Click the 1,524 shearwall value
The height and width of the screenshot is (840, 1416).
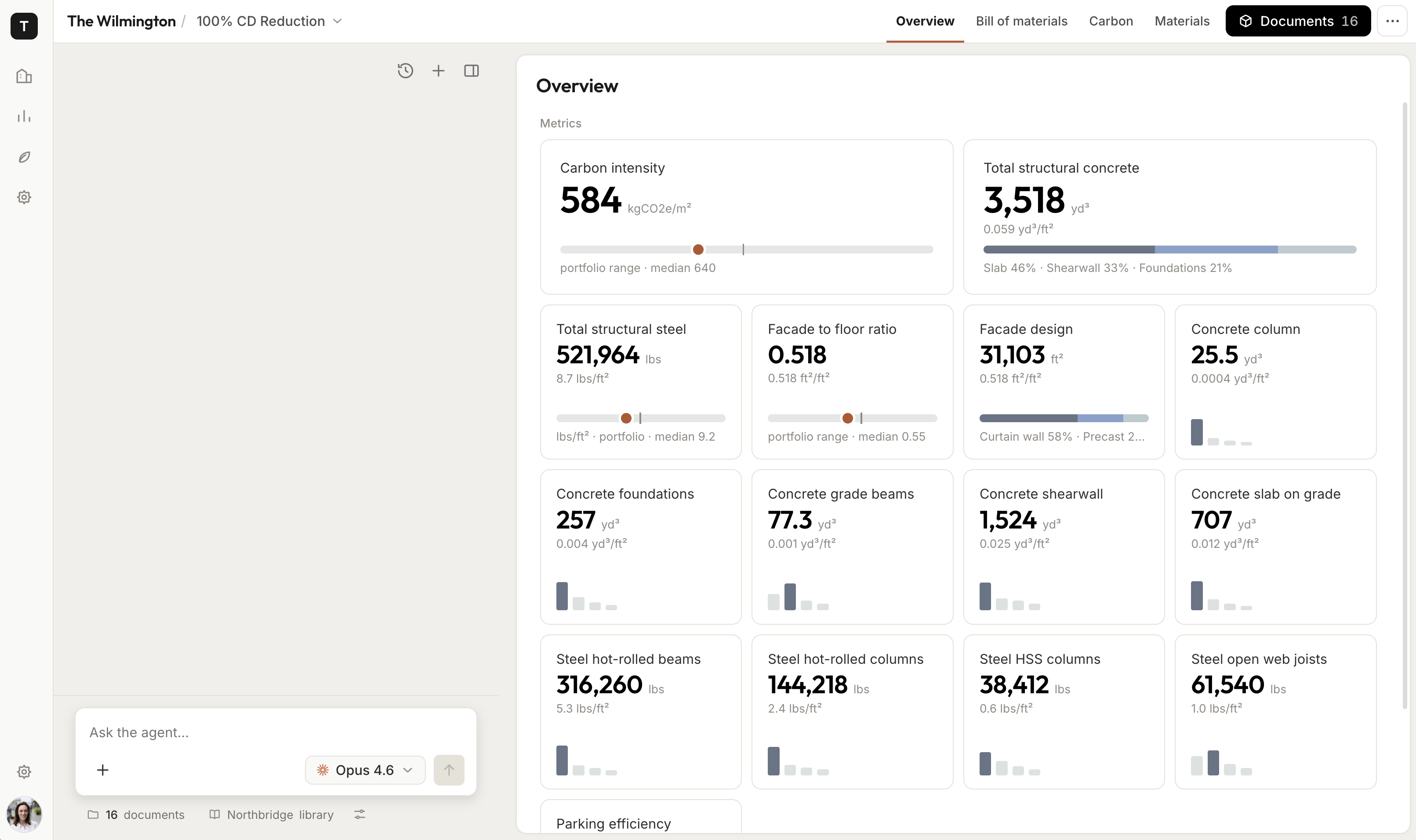1008,520
